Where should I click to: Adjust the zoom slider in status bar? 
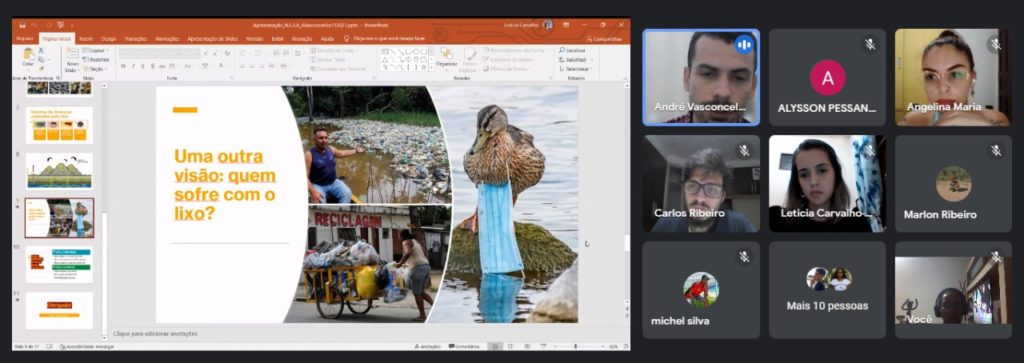click(x=575, y=347)
